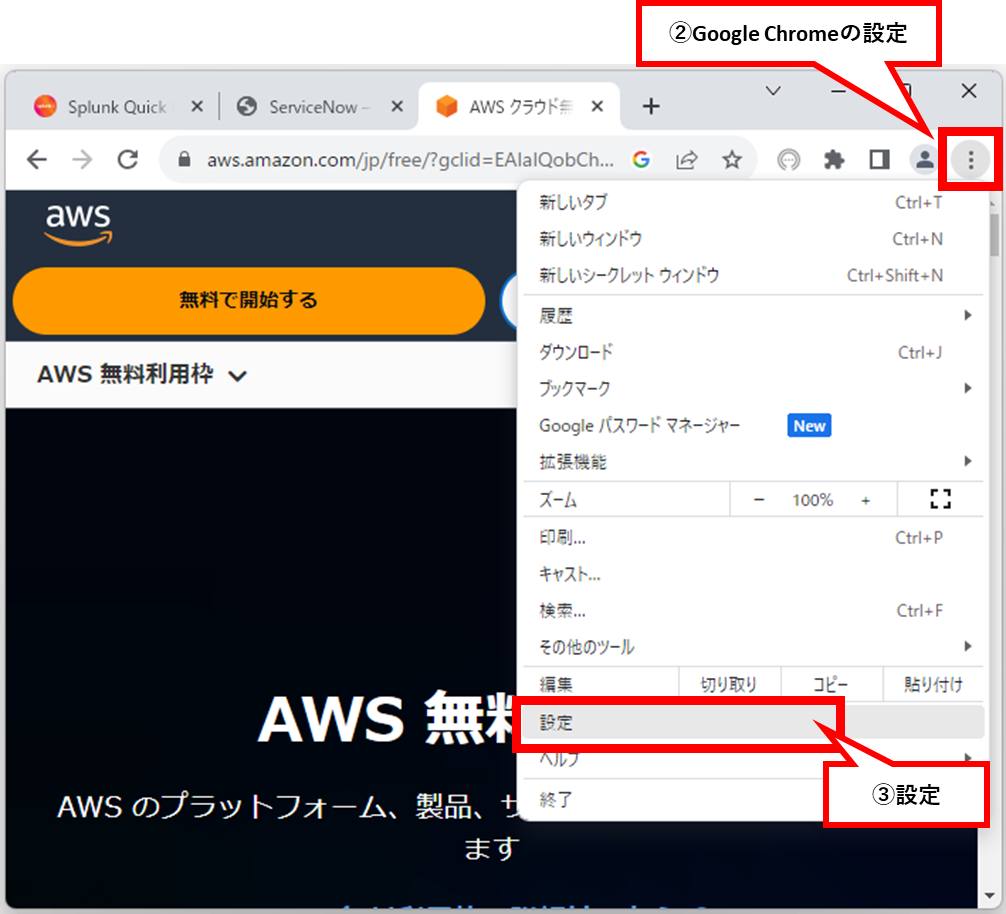Click 切り取り in the edit row
The image size is (1006, 914).
pyautogui.click(x=729, y=684)
